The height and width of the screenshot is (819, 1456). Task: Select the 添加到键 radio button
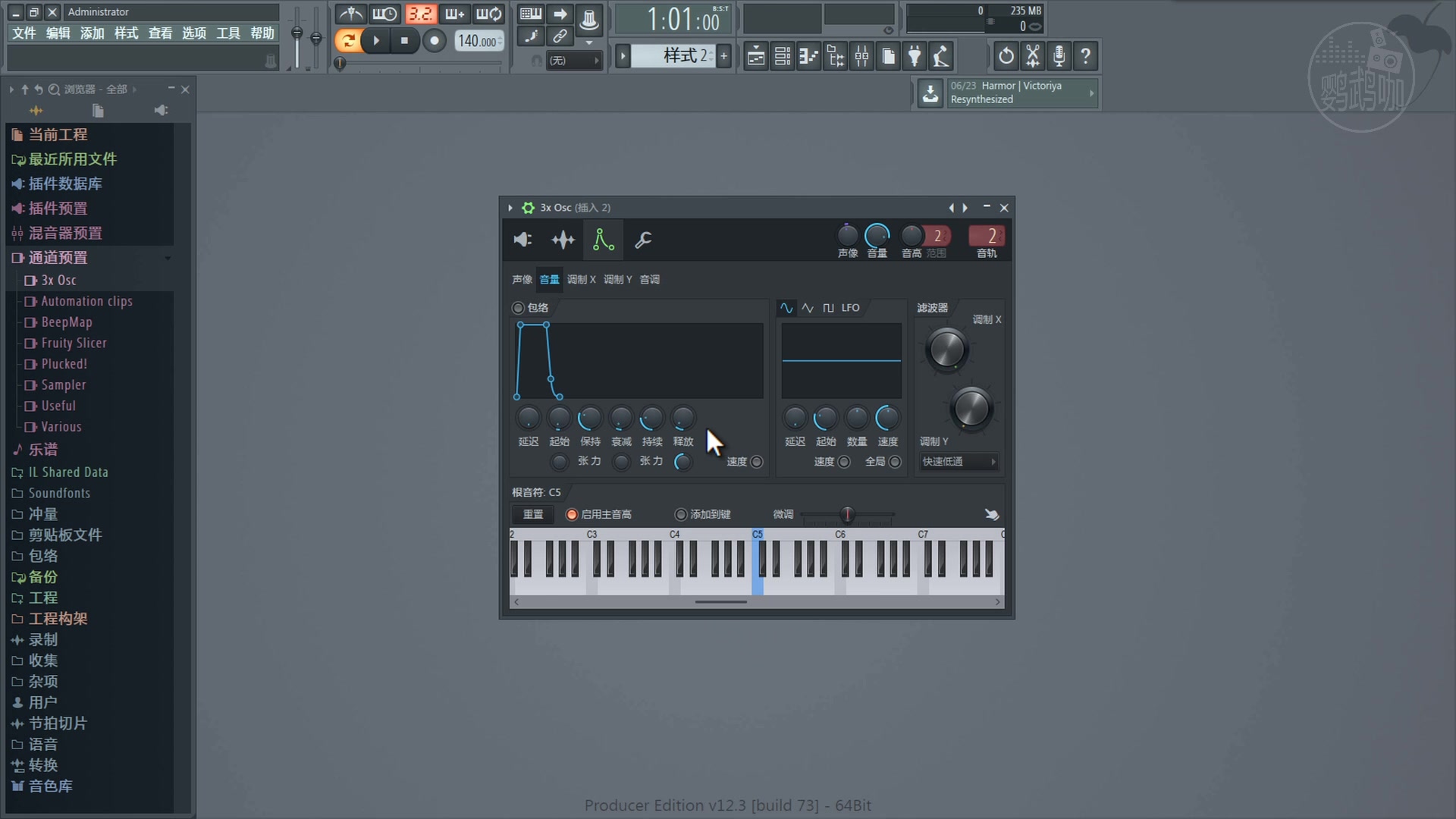(x=682, y=514)
